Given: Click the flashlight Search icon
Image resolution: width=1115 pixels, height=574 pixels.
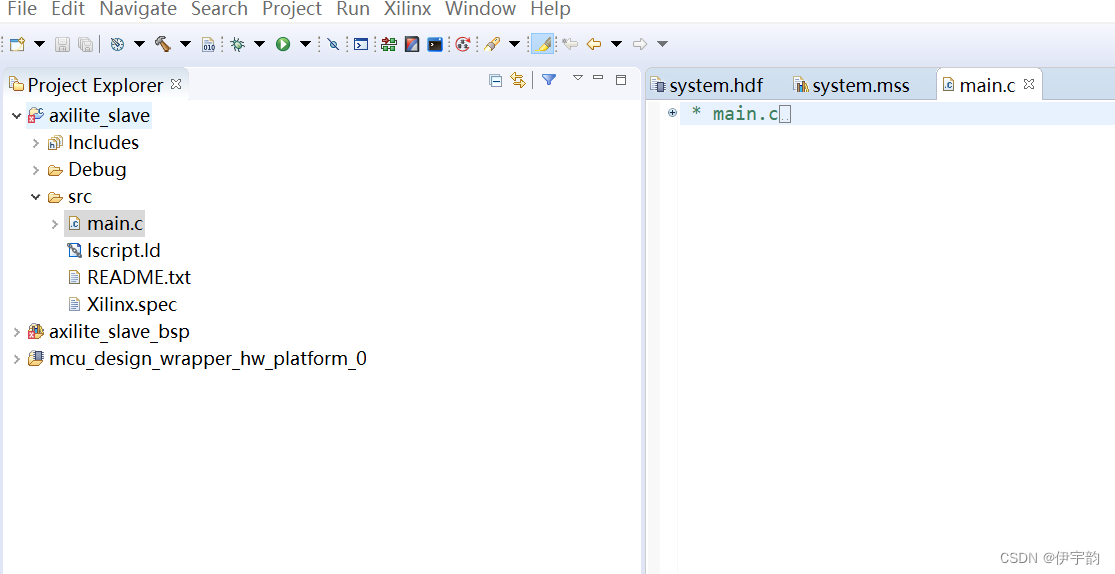Looking at the screenshot, I should (x=492, y=44).
